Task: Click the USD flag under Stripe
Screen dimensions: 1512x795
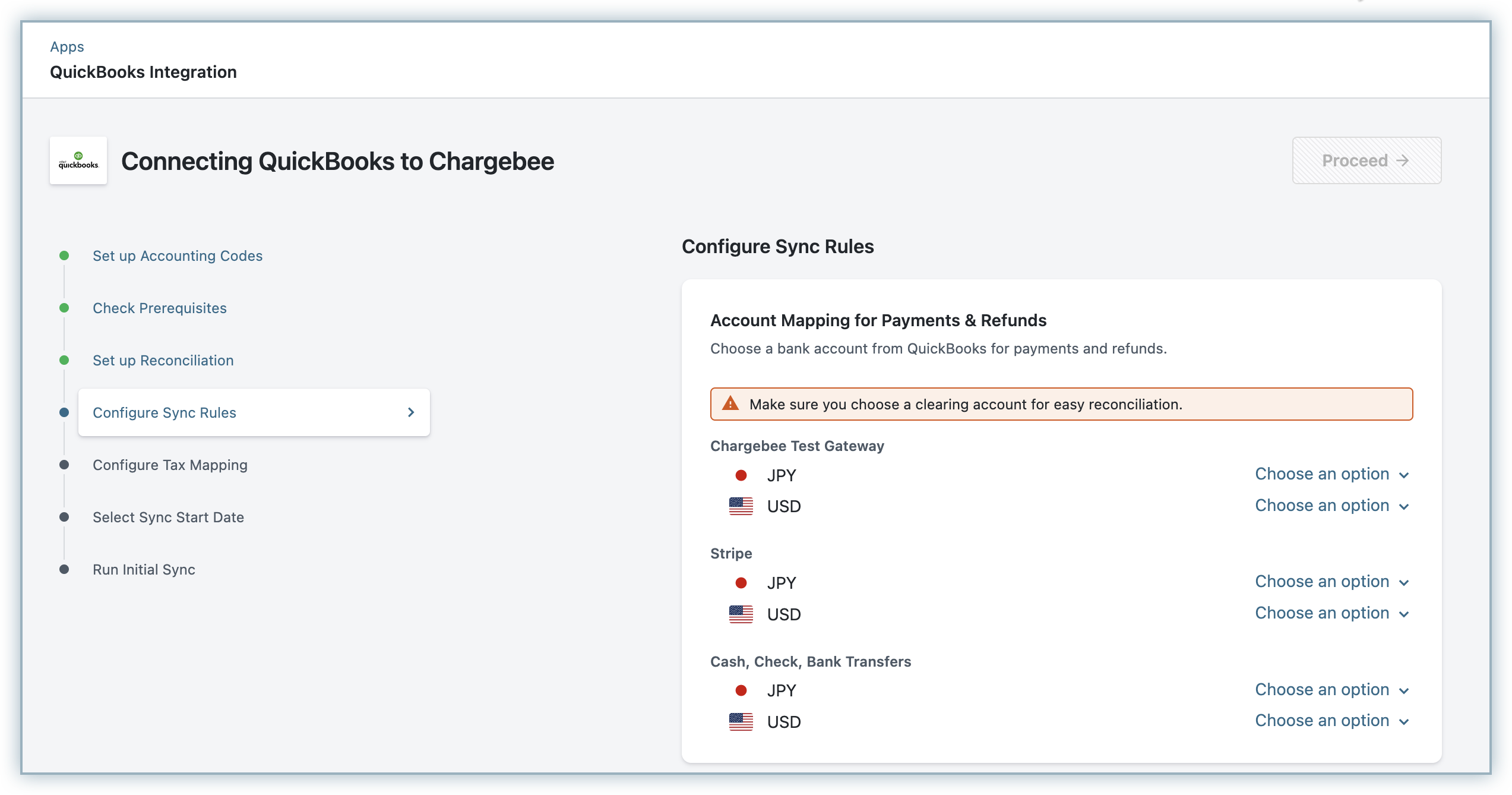Action: click(x=741, y=614)
